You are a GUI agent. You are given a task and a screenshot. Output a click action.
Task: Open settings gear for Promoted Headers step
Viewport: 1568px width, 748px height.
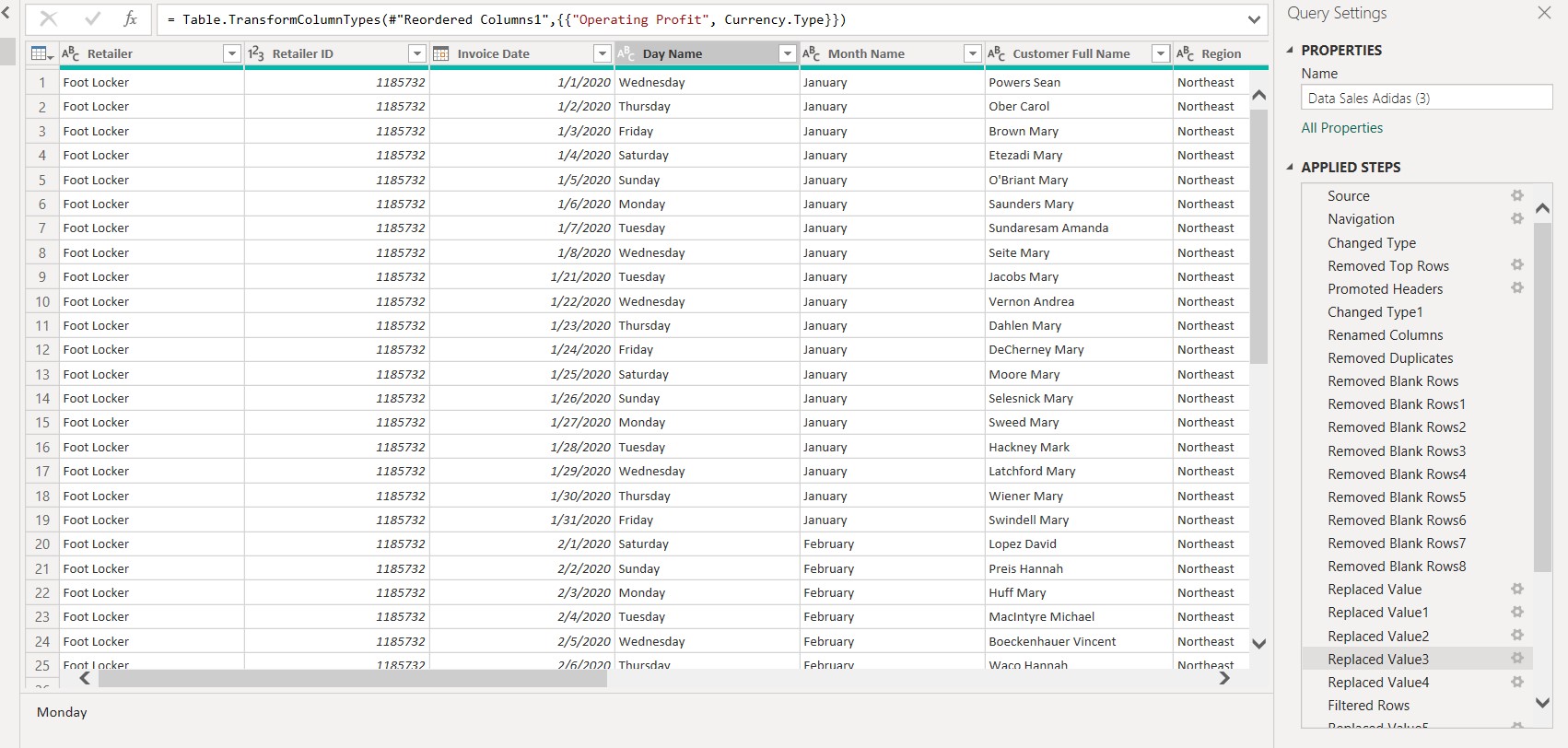click(x=1517, y=288)
